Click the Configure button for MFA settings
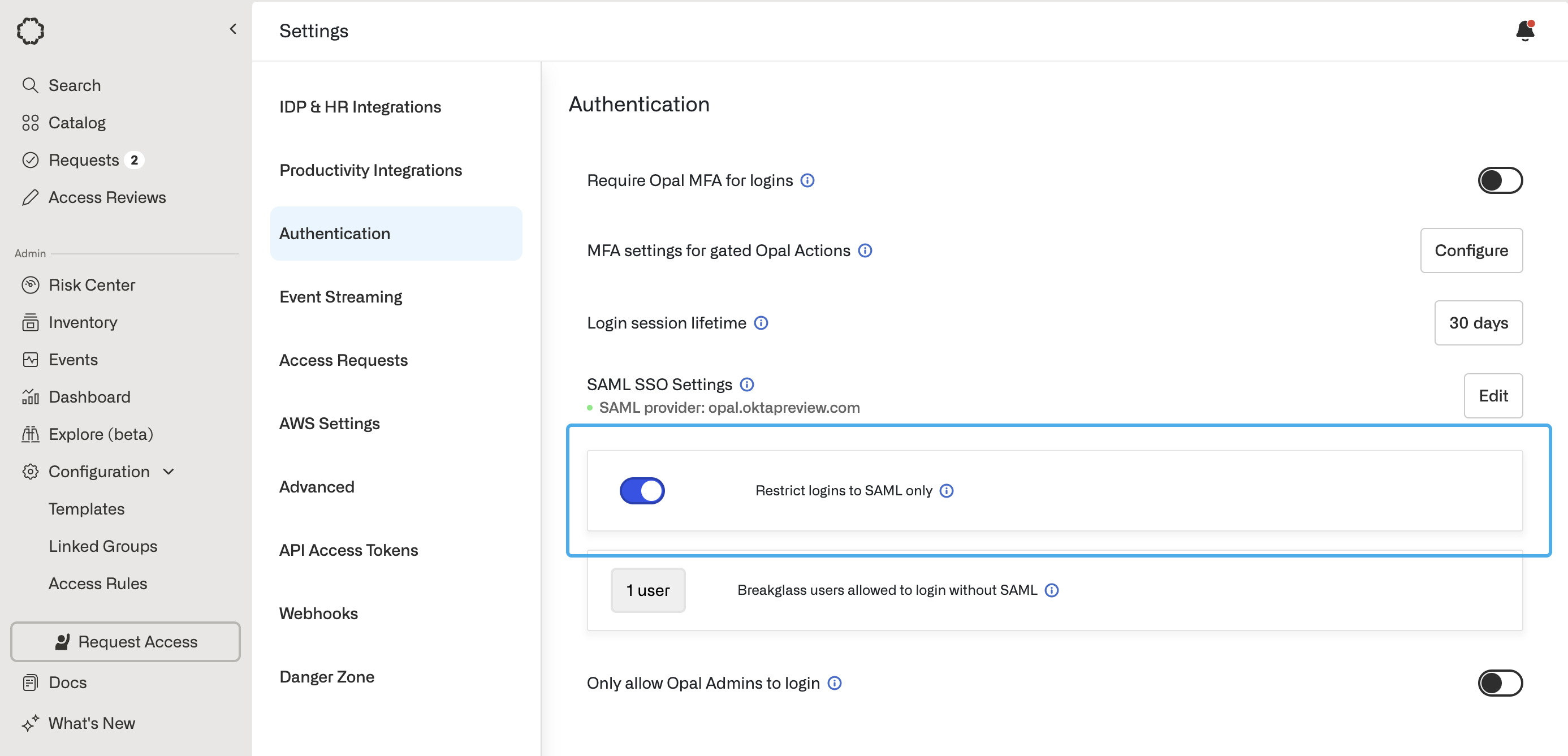Screen dimensions: 1568x756 click(x=1471, y=251)
